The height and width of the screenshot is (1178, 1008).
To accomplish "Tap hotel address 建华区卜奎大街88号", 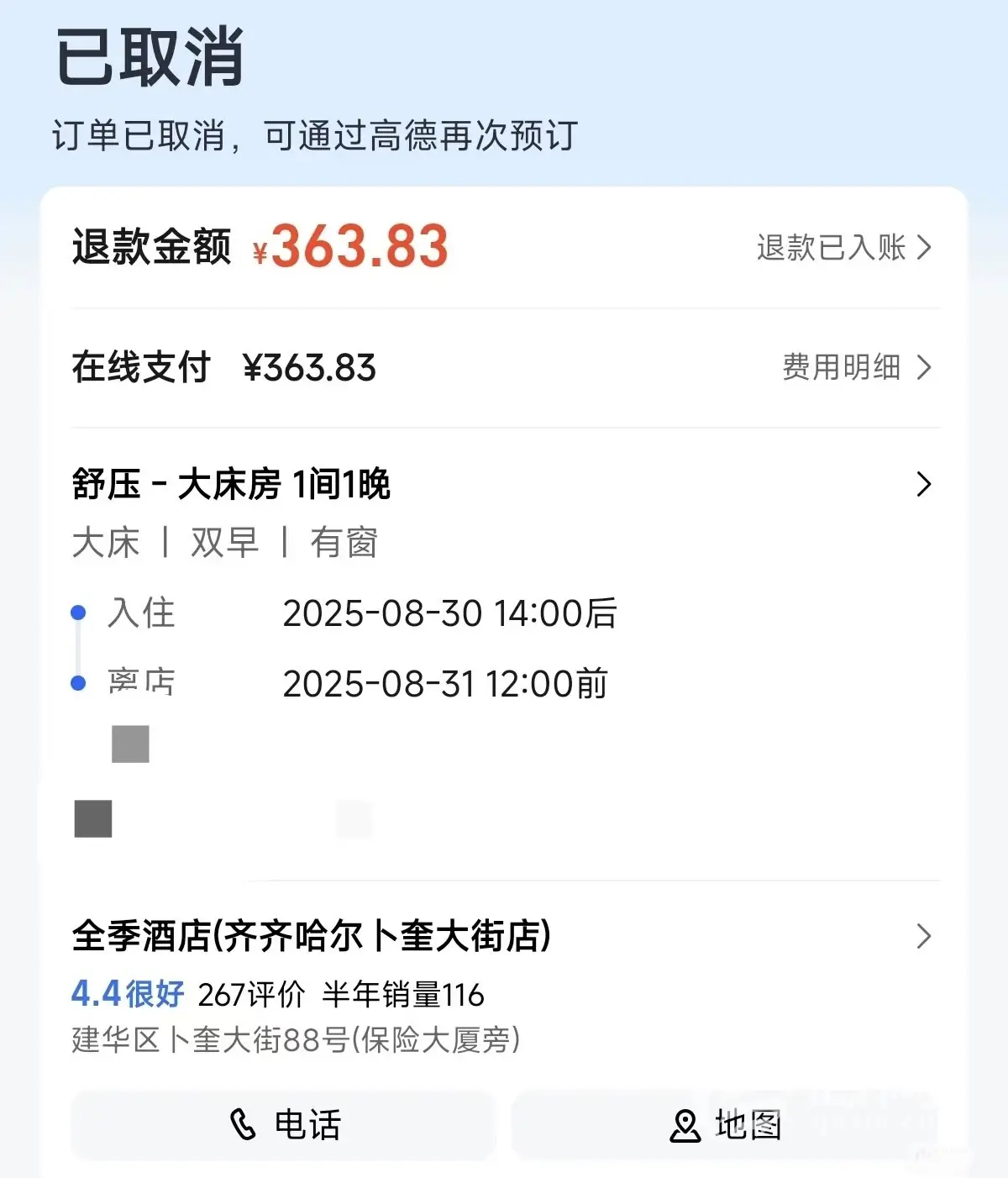I will point(296,1040).
